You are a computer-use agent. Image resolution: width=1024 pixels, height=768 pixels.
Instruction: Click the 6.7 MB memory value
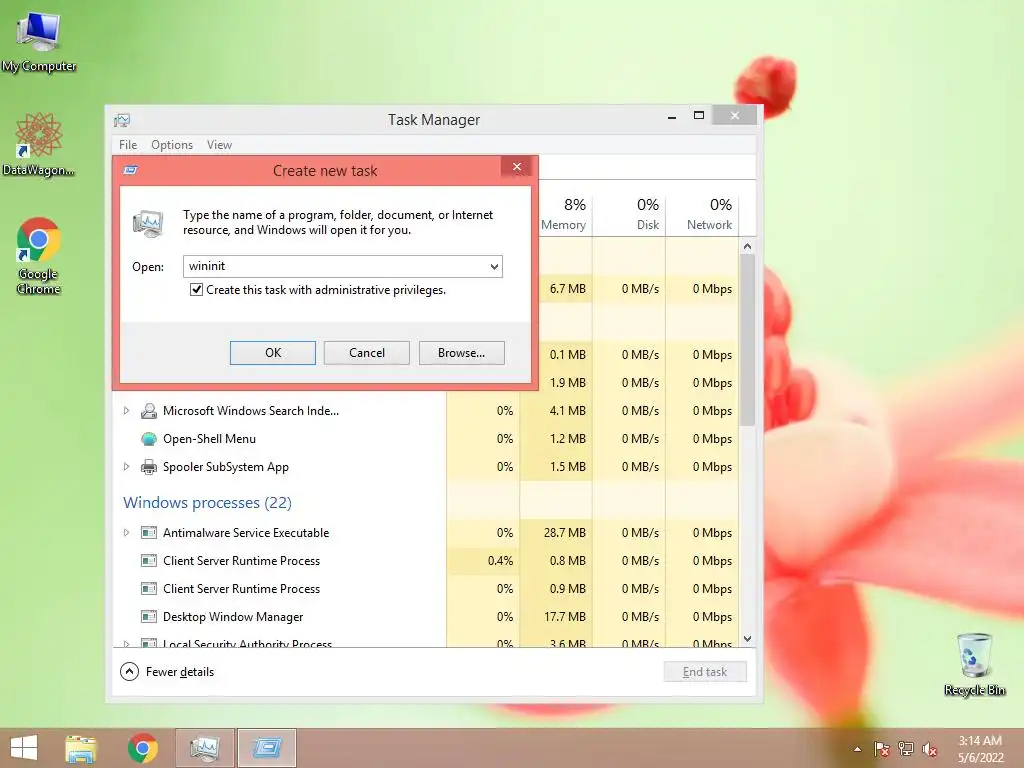(568, 289)
